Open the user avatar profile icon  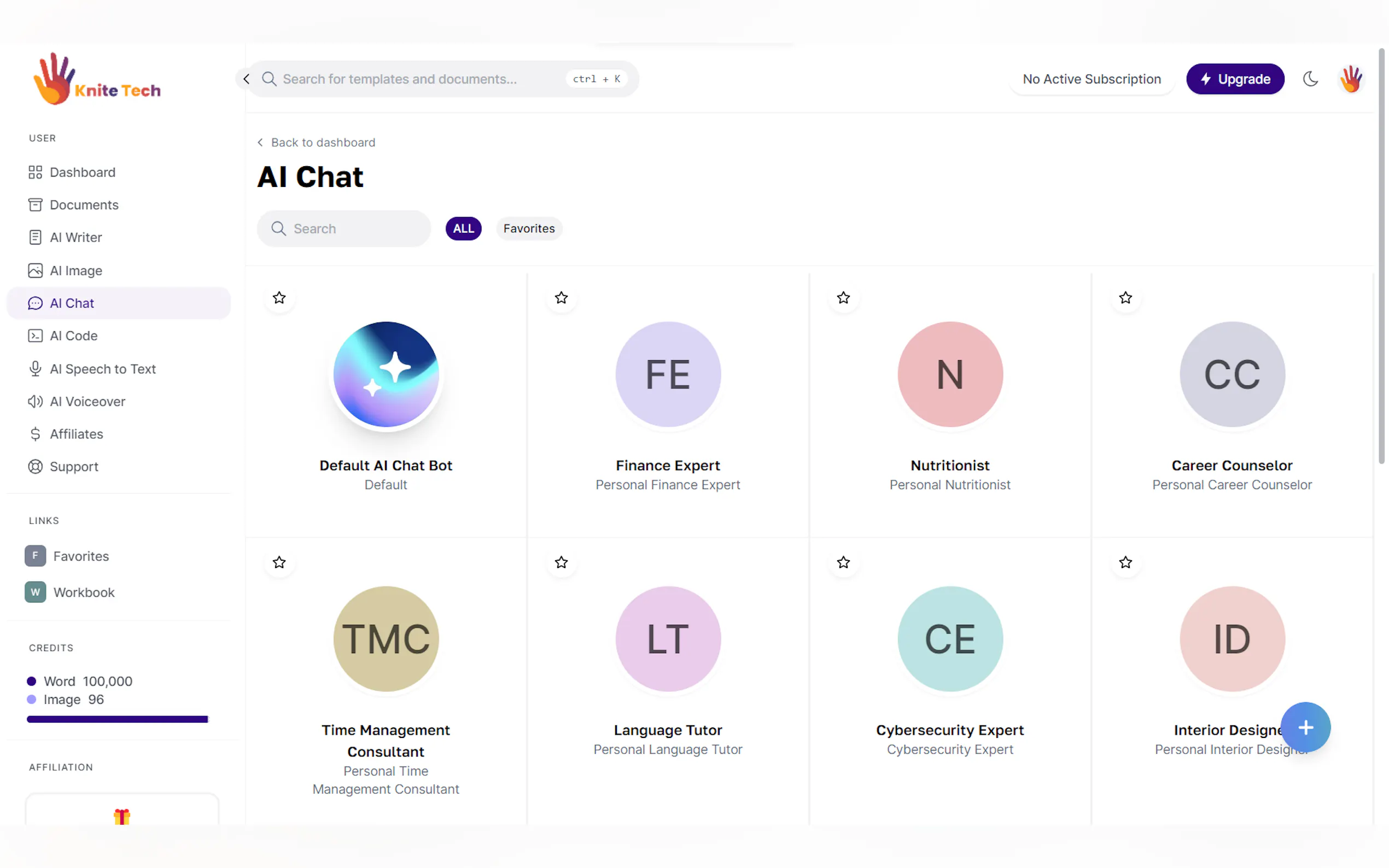click(x=1351, y=79)
